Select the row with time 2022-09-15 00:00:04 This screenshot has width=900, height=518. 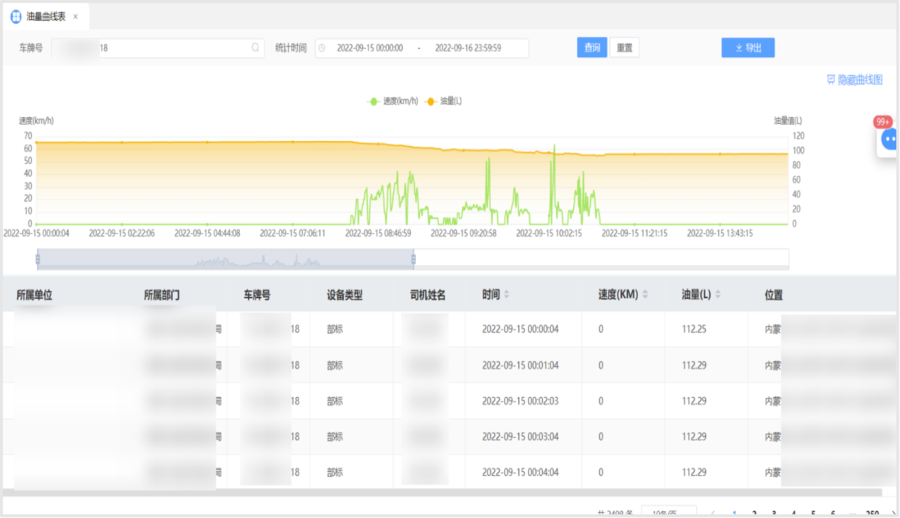pyautogui.click(x=449, y=329)
